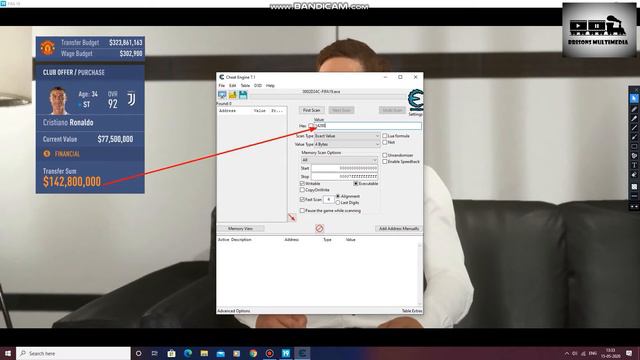640x360 pixels.
Task: Click the red no-entry clear list icon
Action: (319, 228)
